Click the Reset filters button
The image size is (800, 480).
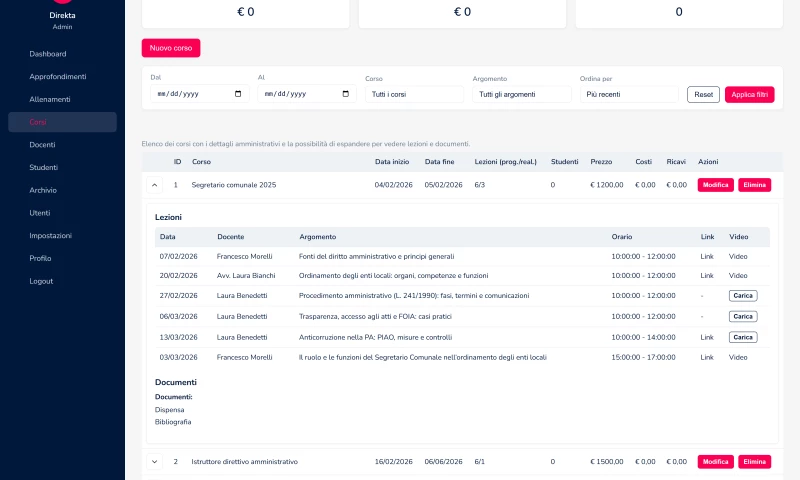coord(704,94)
